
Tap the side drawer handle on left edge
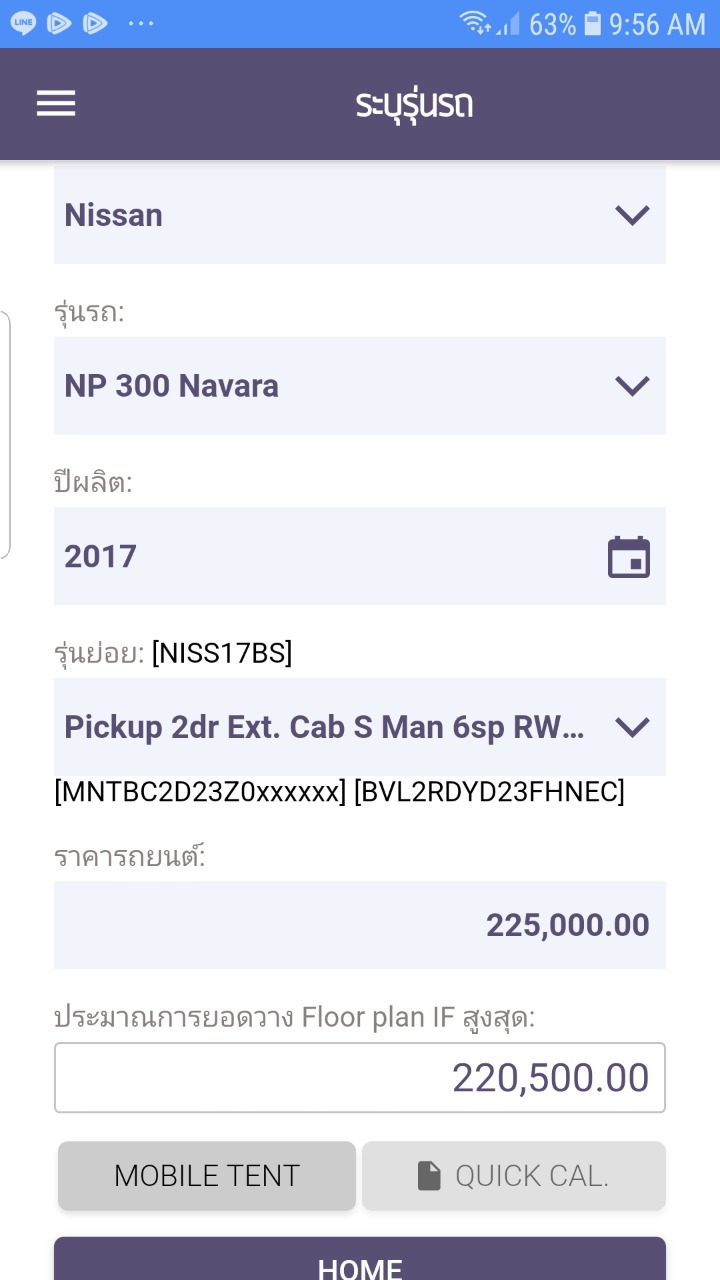pyautogui.click(x=5, y=435)
